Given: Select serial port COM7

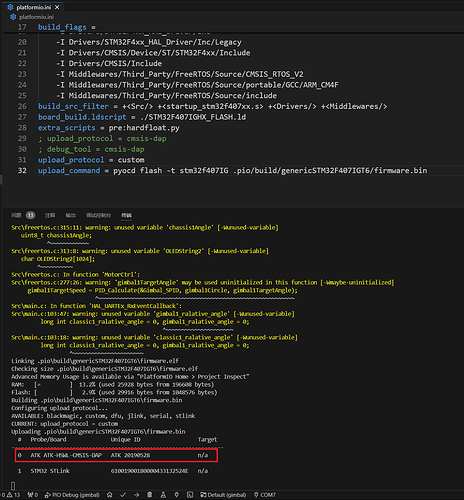Looking at the screenshot, I should [265, 495].
